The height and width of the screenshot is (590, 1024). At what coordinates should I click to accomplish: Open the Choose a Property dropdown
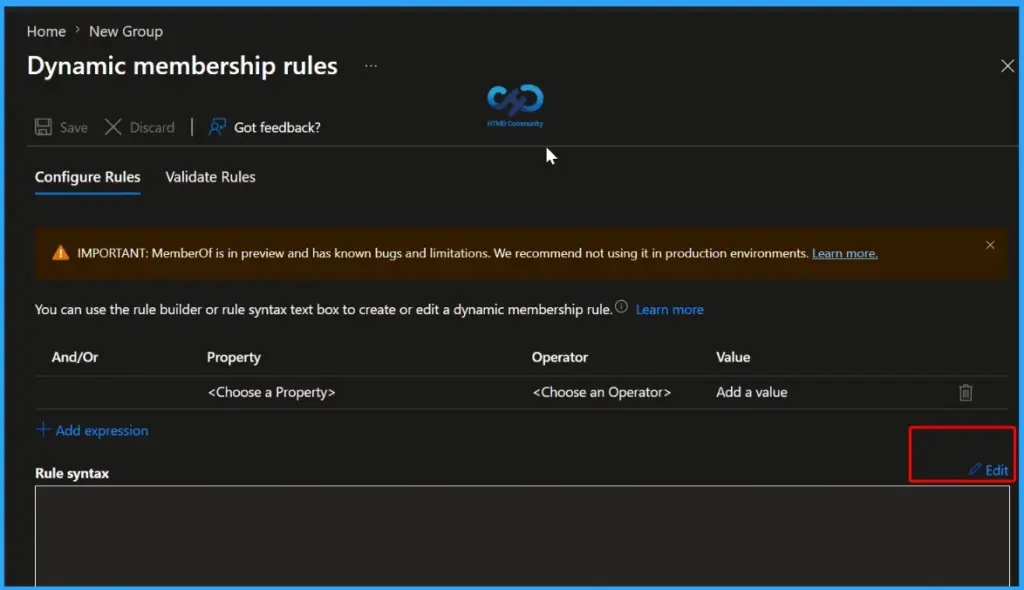tap(271, 392)
